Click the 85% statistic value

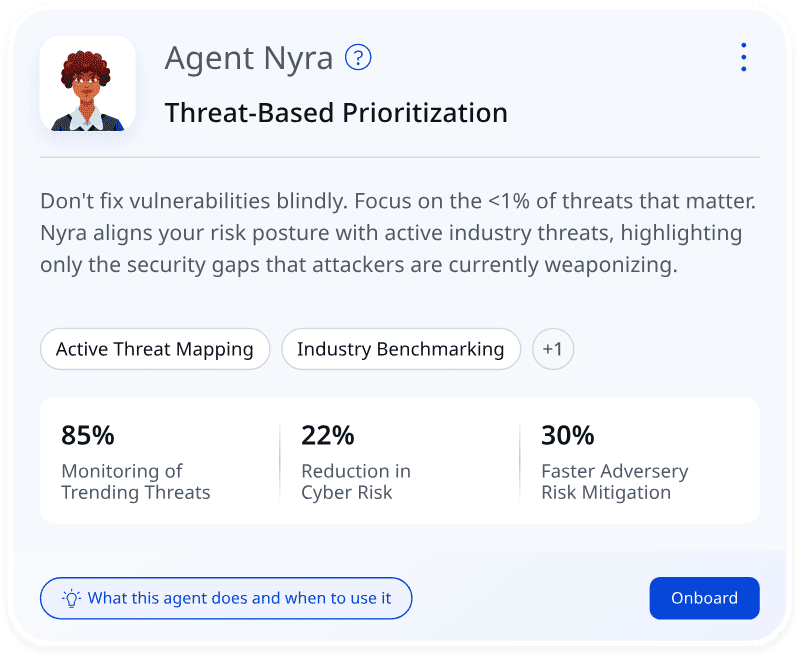(x=88, y=435)
